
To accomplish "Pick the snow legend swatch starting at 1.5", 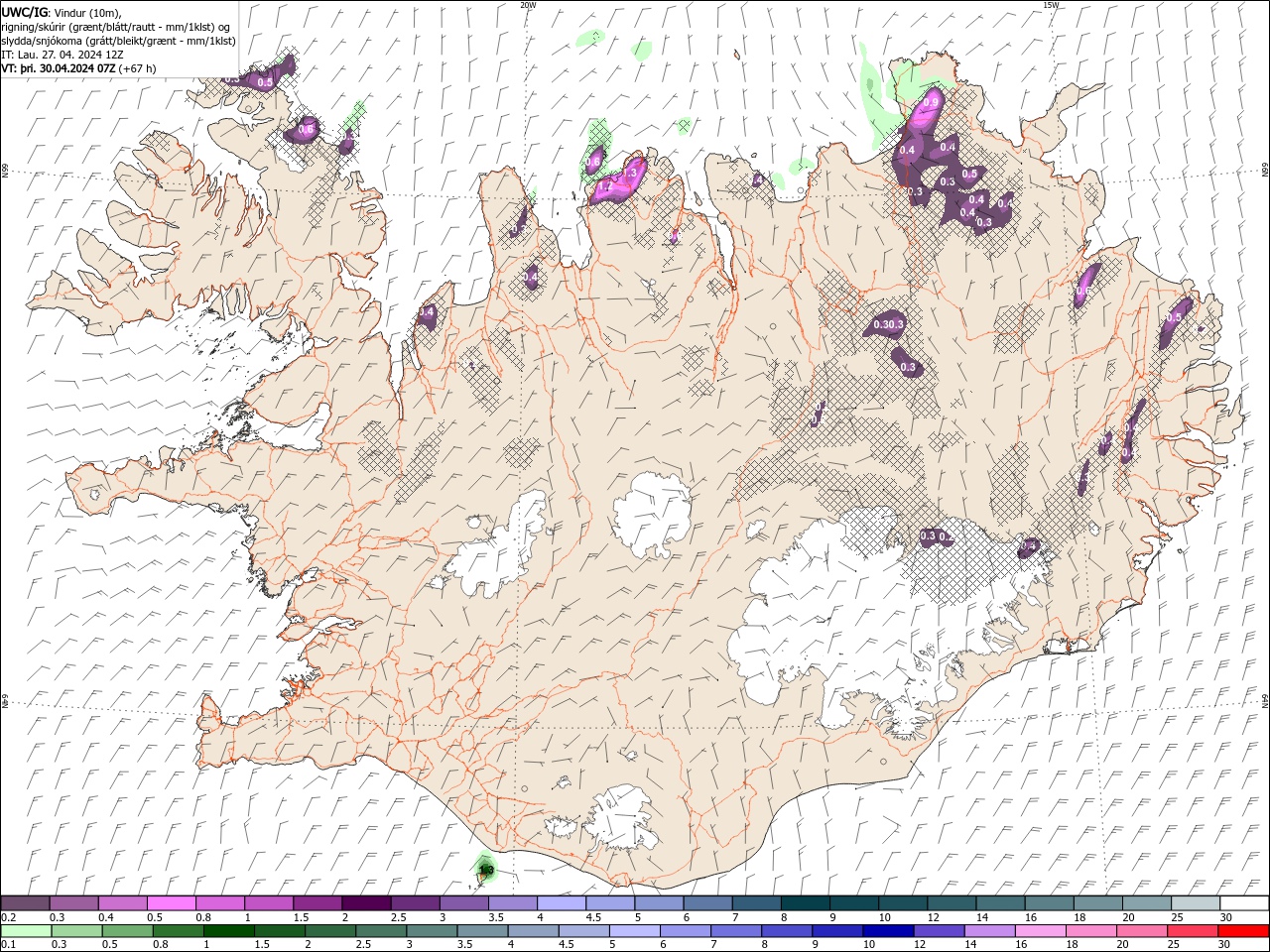I will click(x=317, y=903).
